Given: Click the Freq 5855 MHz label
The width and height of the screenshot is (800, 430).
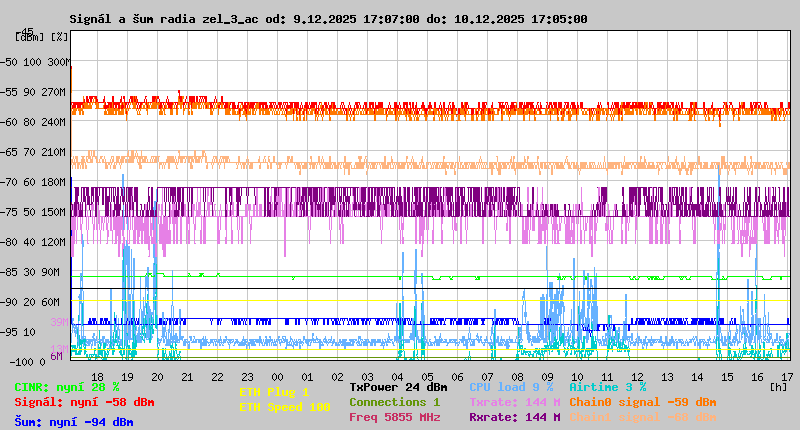Looking at the screenshot, I should [394, 417].
